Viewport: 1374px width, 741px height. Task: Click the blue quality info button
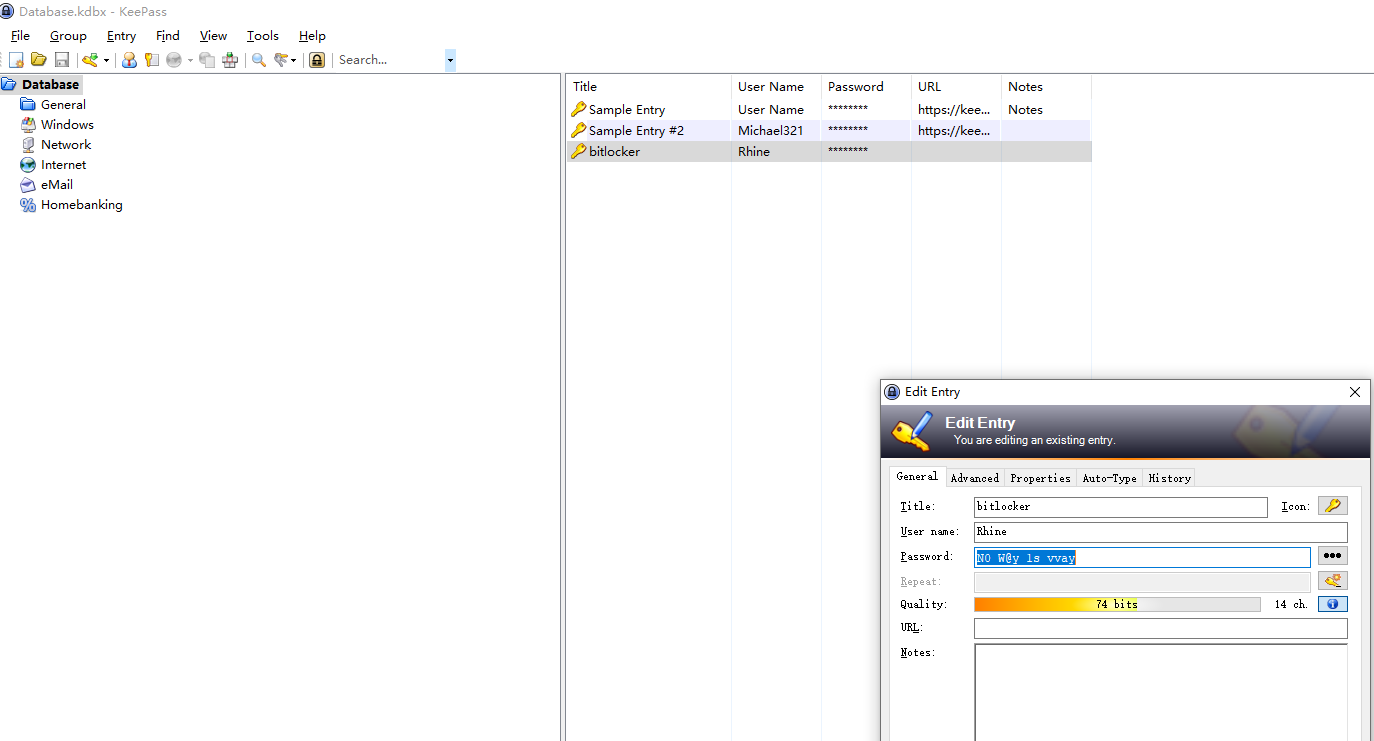click(x=1332, y=604)
